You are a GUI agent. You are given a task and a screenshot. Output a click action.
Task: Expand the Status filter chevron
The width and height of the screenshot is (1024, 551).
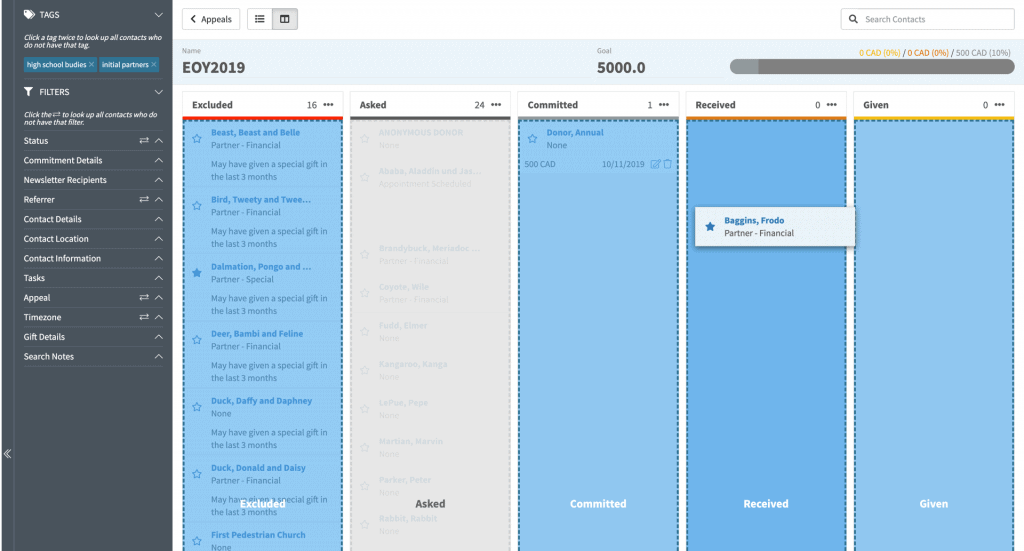click(x=159, y=140)
